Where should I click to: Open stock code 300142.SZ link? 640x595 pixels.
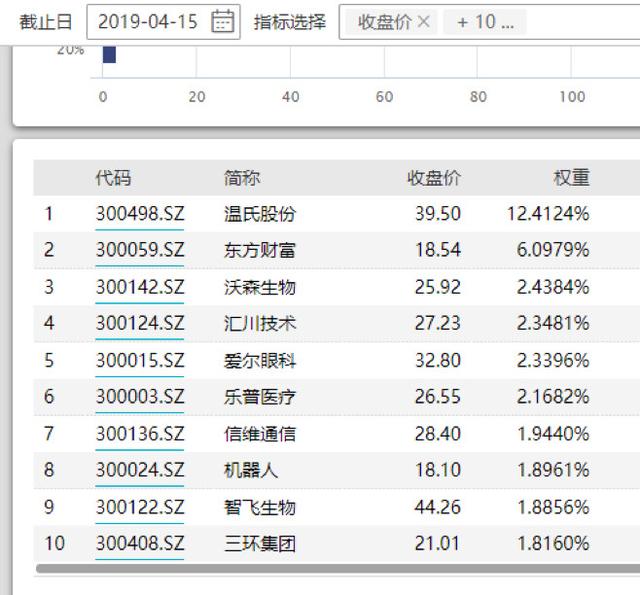pos(140,287)
